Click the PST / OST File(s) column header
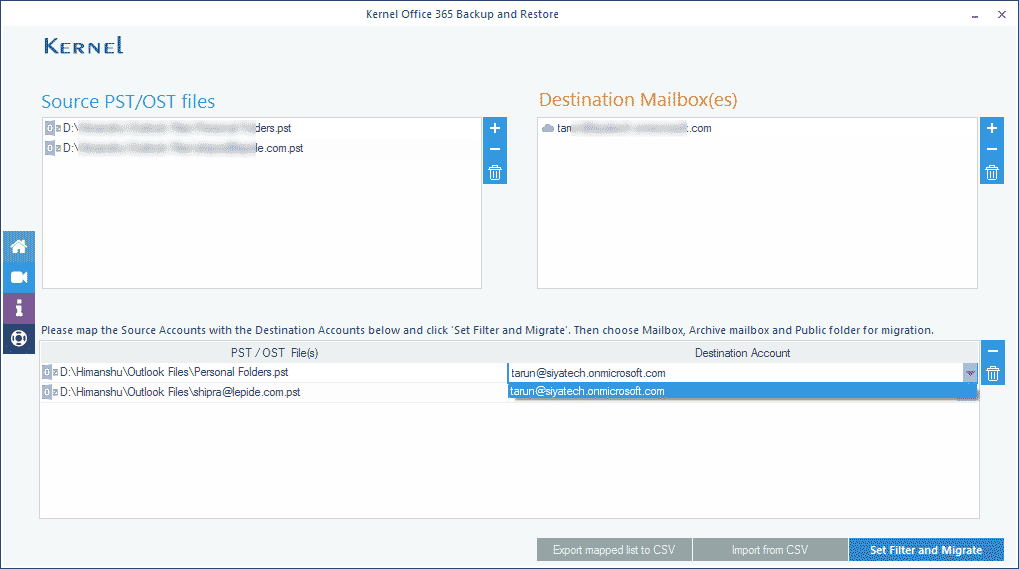The height and width of the screenshot is (569, 1019). pyautogui.click(x=274, y=353)
